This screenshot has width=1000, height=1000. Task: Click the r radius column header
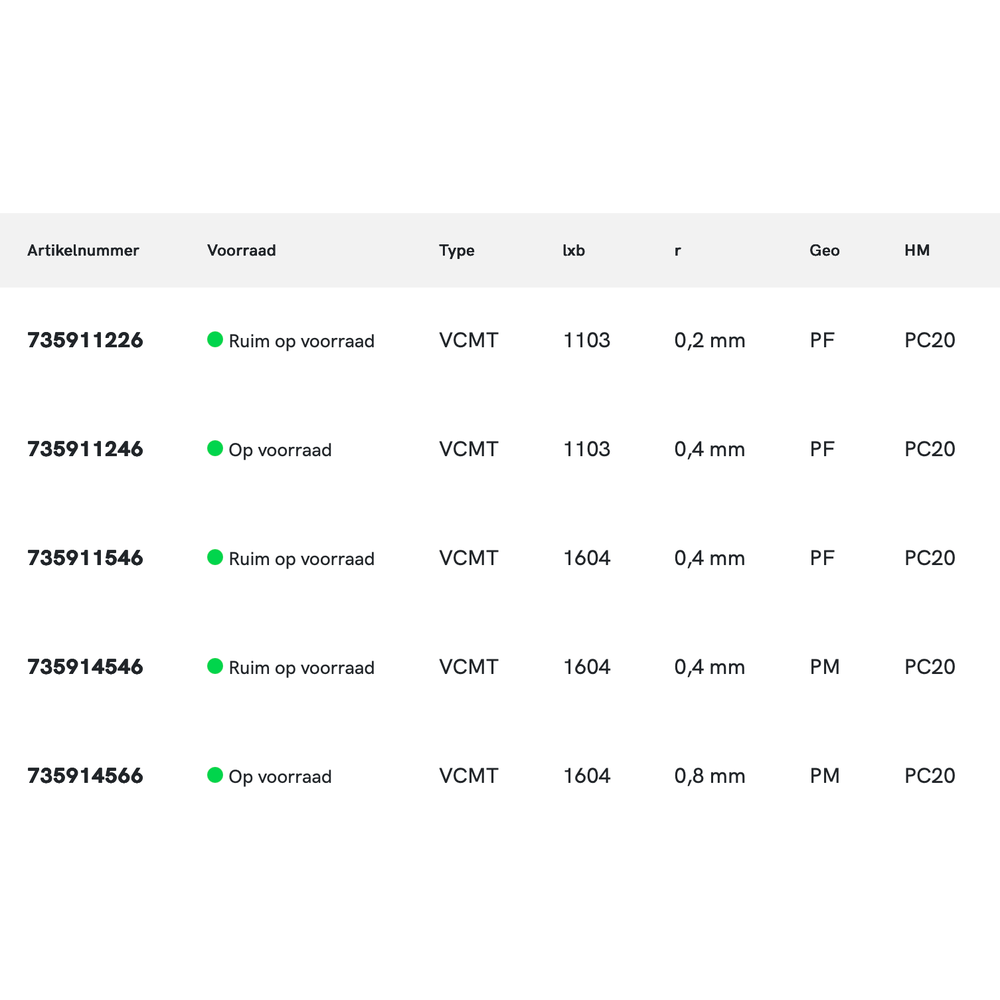point(678,250)
